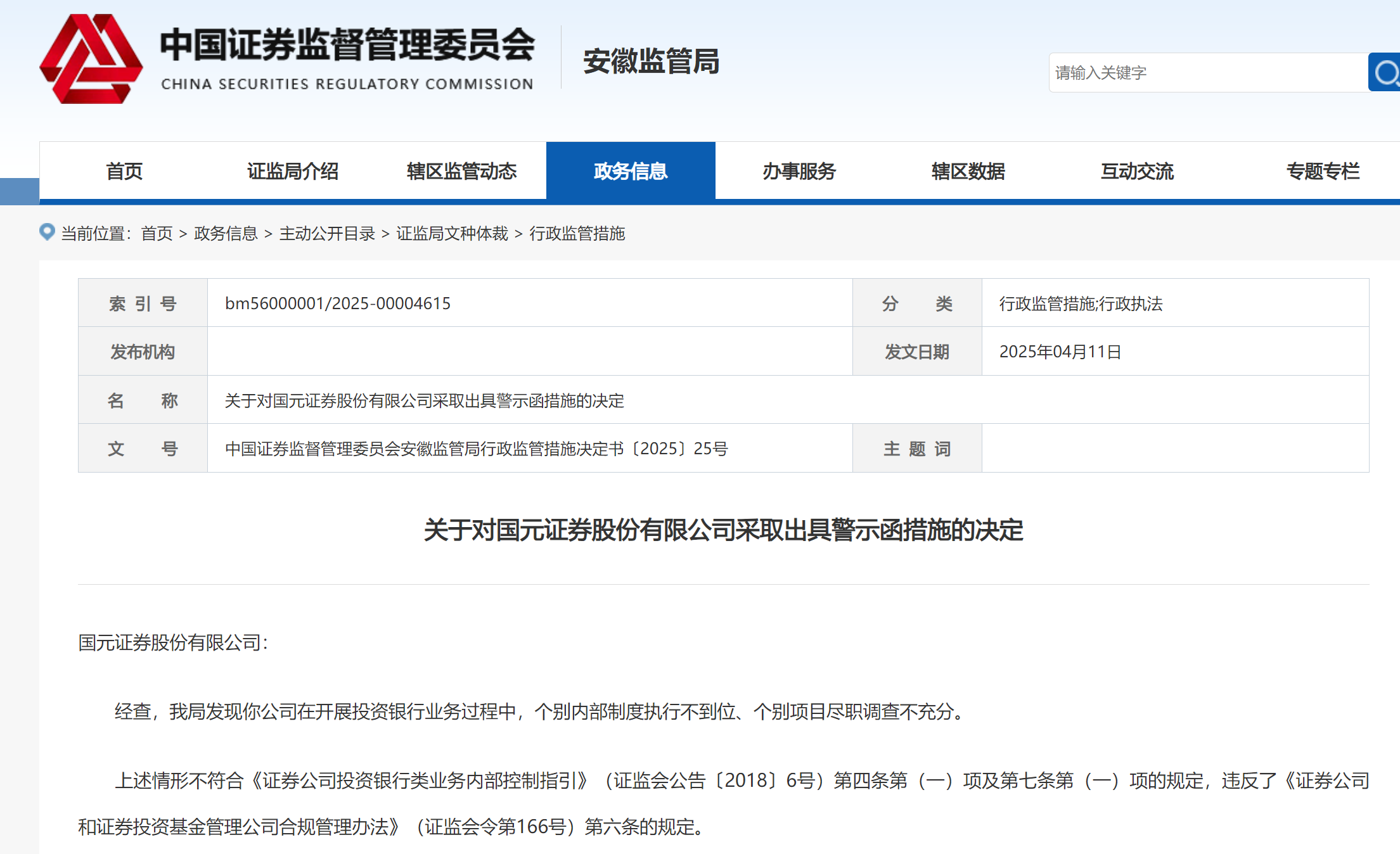Click the location pin icon in breadcrumb
Image resolution: width=1400 pixels, height=854 pixels.
point(47,232)
